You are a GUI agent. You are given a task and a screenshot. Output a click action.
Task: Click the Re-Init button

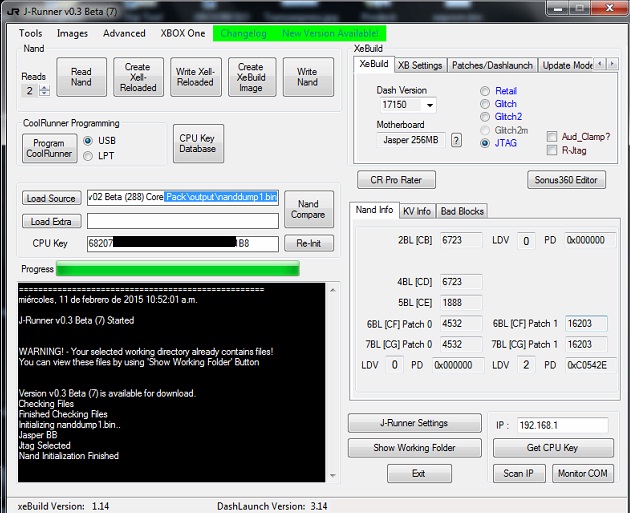click(x=309, y=243)
